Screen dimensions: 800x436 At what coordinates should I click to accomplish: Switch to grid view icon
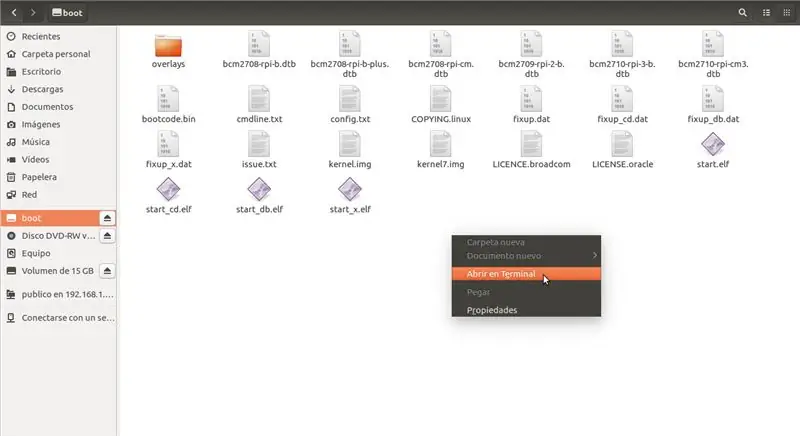click(786, 13)
